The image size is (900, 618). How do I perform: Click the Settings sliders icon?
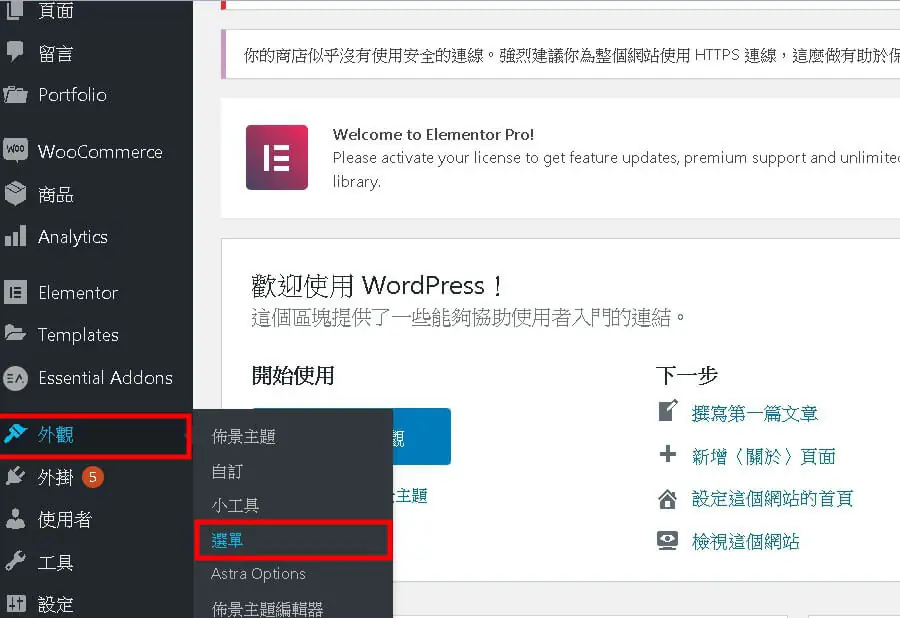click(x=15, y=603)
